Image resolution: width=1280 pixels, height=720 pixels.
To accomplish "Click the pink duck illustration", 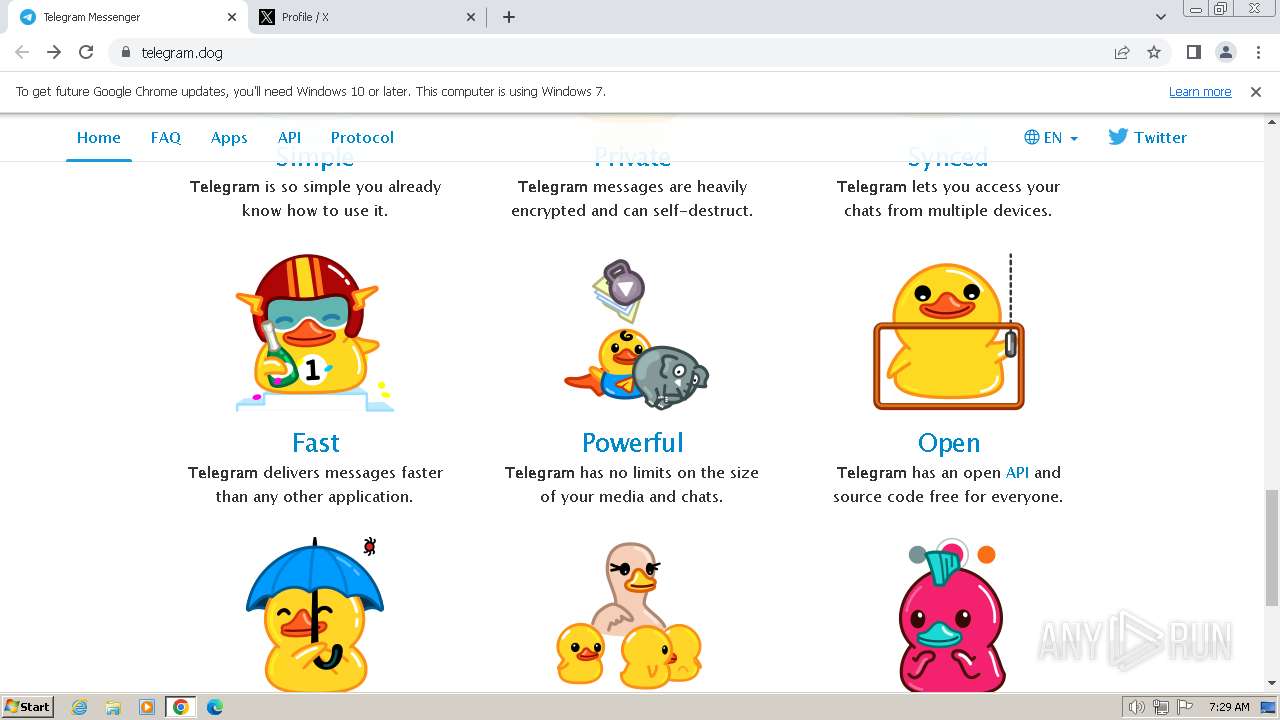I will 952,615.
